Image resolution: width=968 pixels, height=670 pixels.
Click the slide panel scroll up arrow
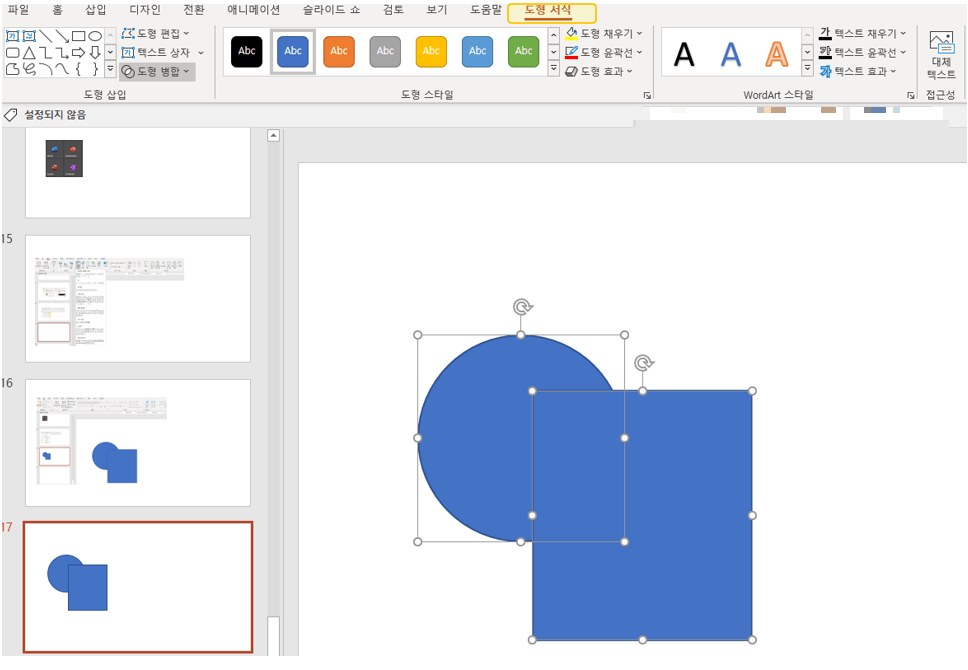(273, 135)
